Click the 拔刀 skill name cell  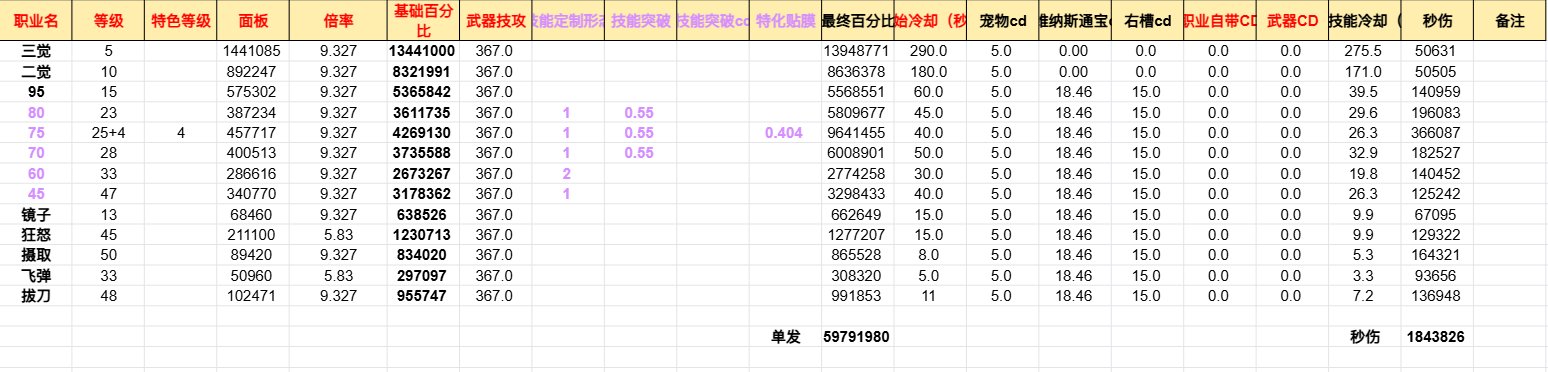click(36, 296)
